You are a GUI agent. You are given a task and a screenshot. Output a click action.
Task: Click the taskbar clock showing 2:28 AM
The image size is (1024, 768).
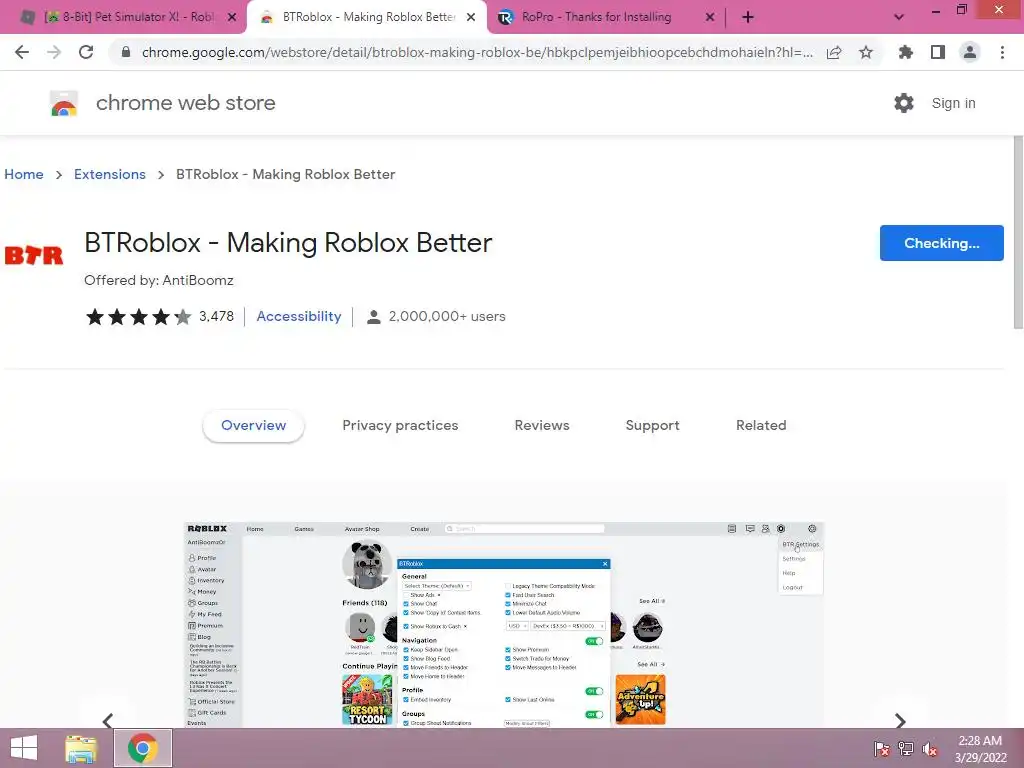[x=980, y=748]
